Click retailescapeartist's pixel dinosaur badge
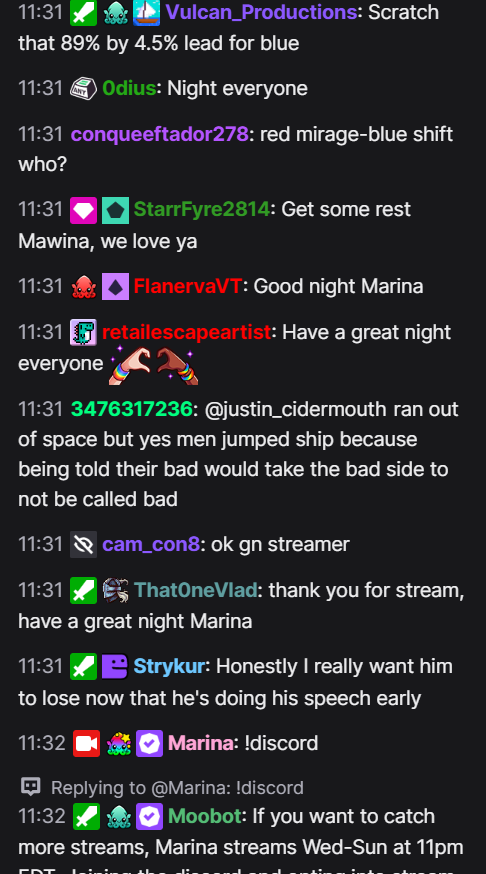Image resolution: width=486 pixels, height=874 pixels. click(84, 333)
